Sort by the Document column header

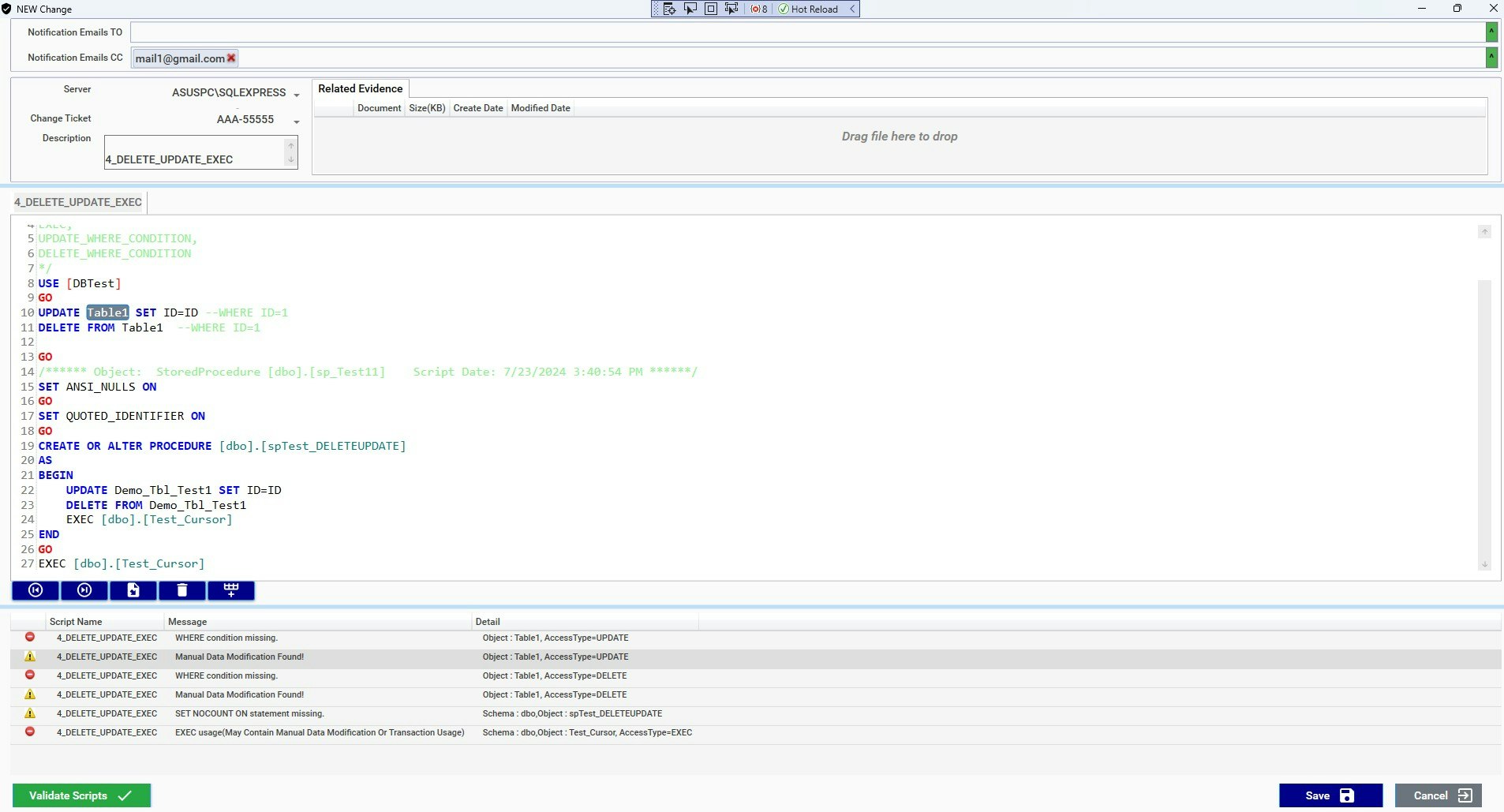(x=379, y=108)
